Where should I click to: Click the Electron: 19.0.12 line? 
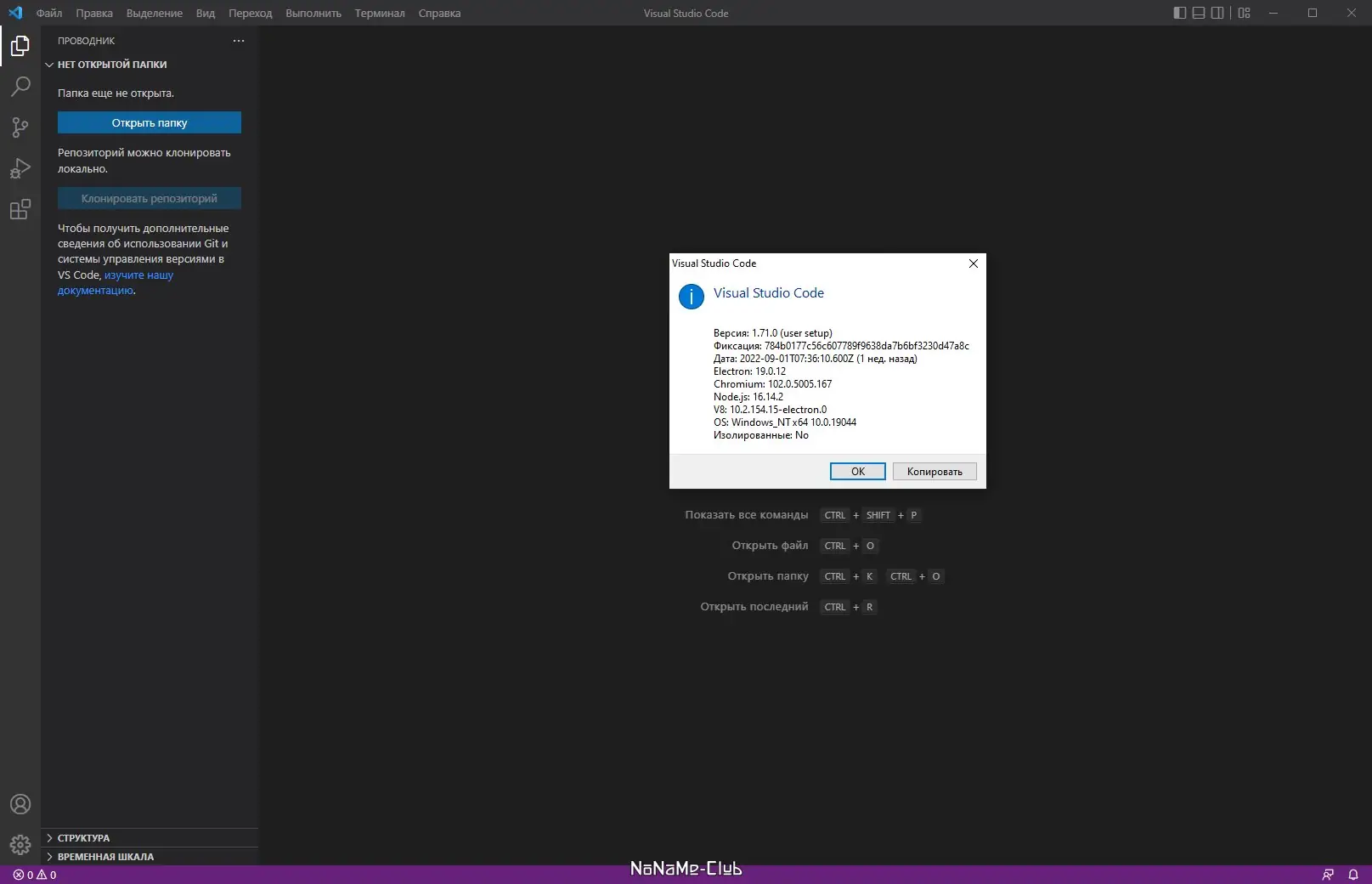749,371
